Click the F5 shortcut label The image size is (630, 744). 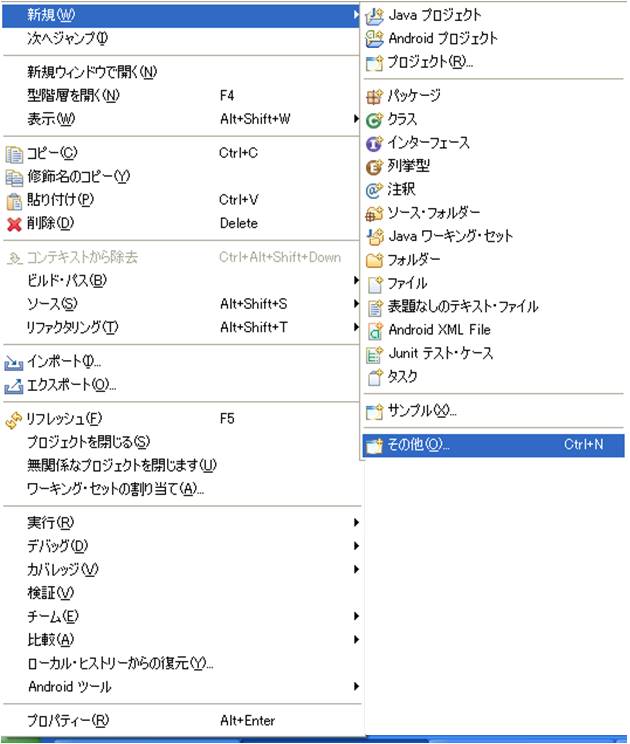point(227,418)
